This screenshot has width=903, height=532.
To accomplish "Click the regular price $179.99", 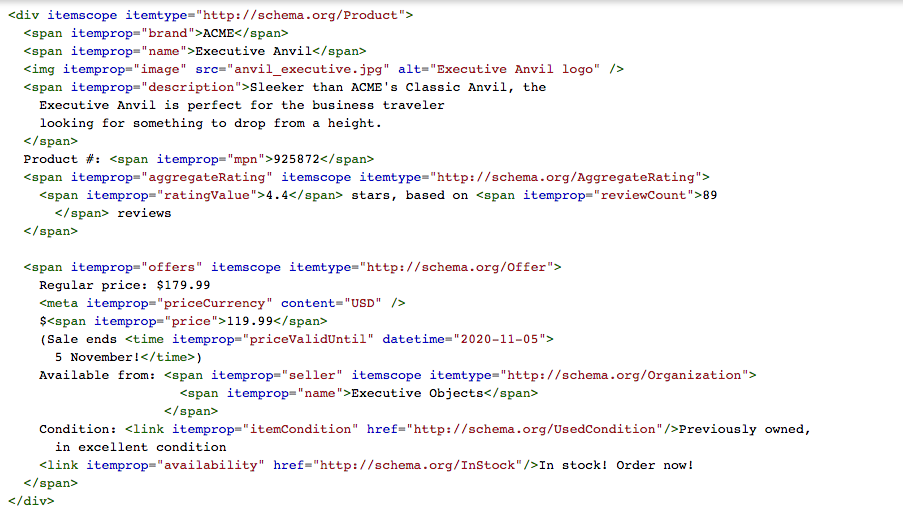I will [183, 286].
